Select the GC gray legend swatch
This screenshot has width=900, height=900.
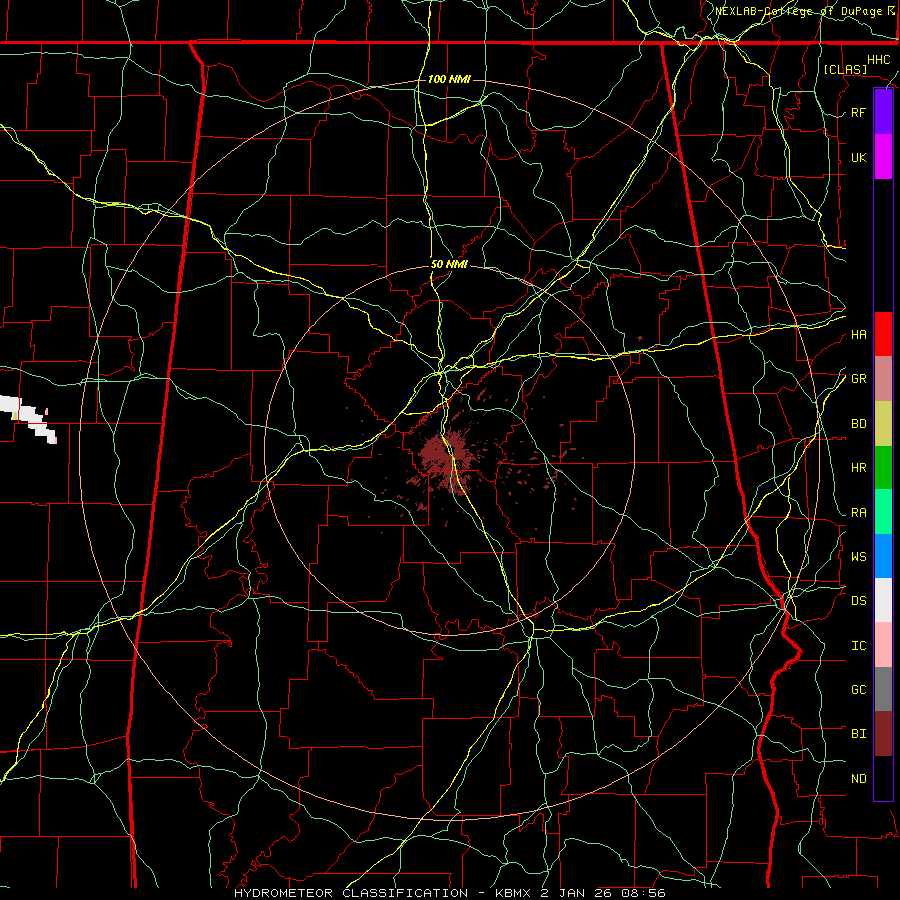pos(883,689)
